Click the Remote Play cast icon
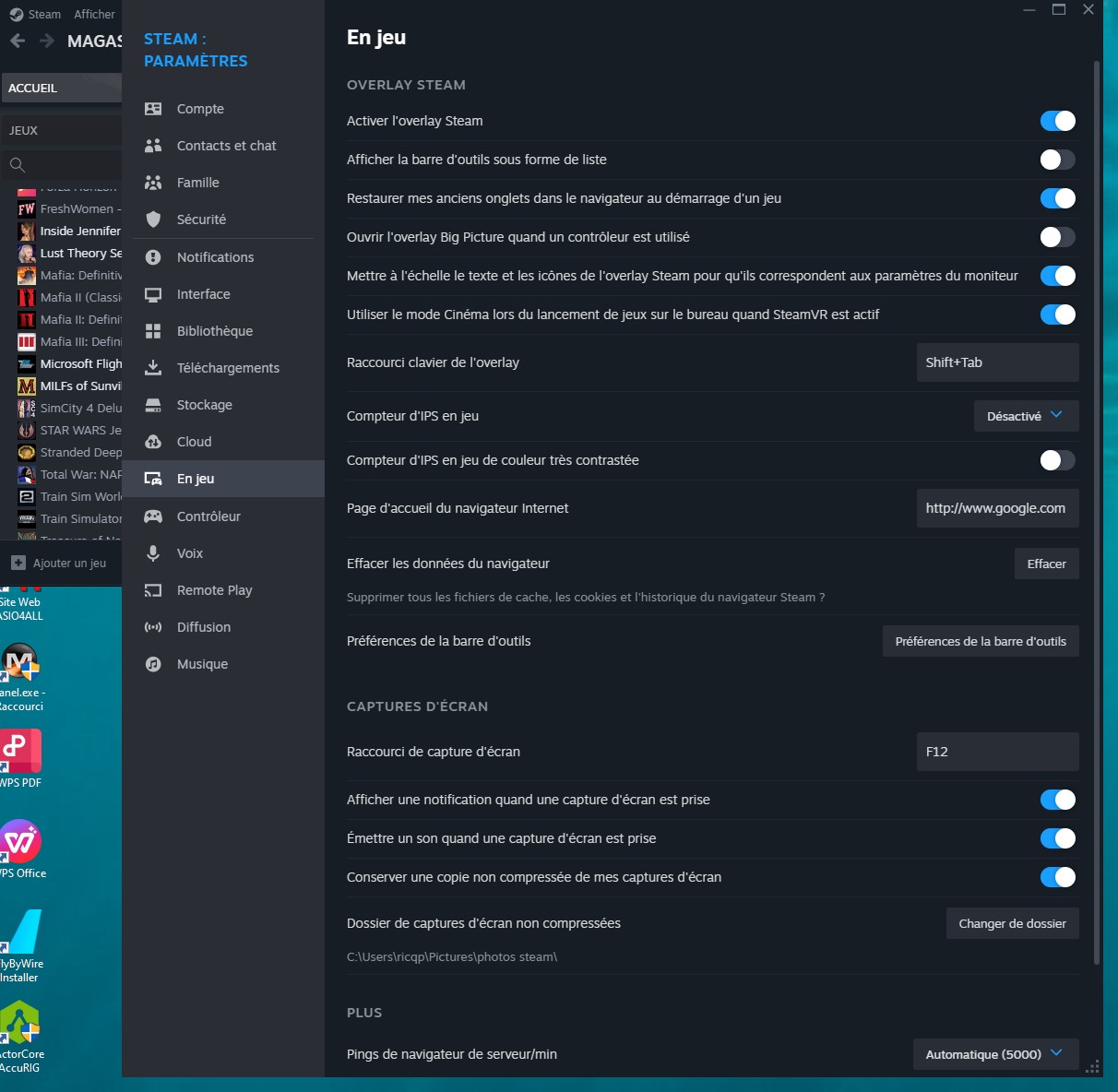Viewport: 1118px width, 1092px height. 153,590
